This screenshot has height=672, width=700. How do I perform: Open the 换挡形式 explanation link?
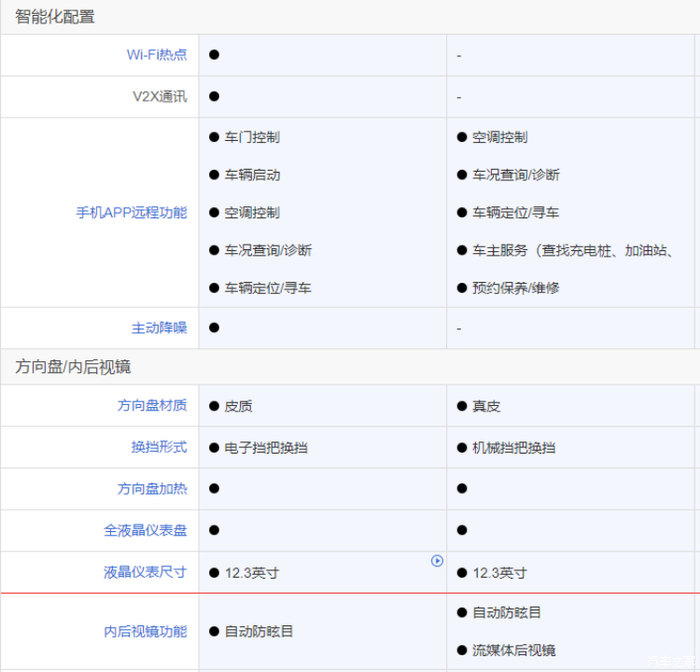point(159,448)
